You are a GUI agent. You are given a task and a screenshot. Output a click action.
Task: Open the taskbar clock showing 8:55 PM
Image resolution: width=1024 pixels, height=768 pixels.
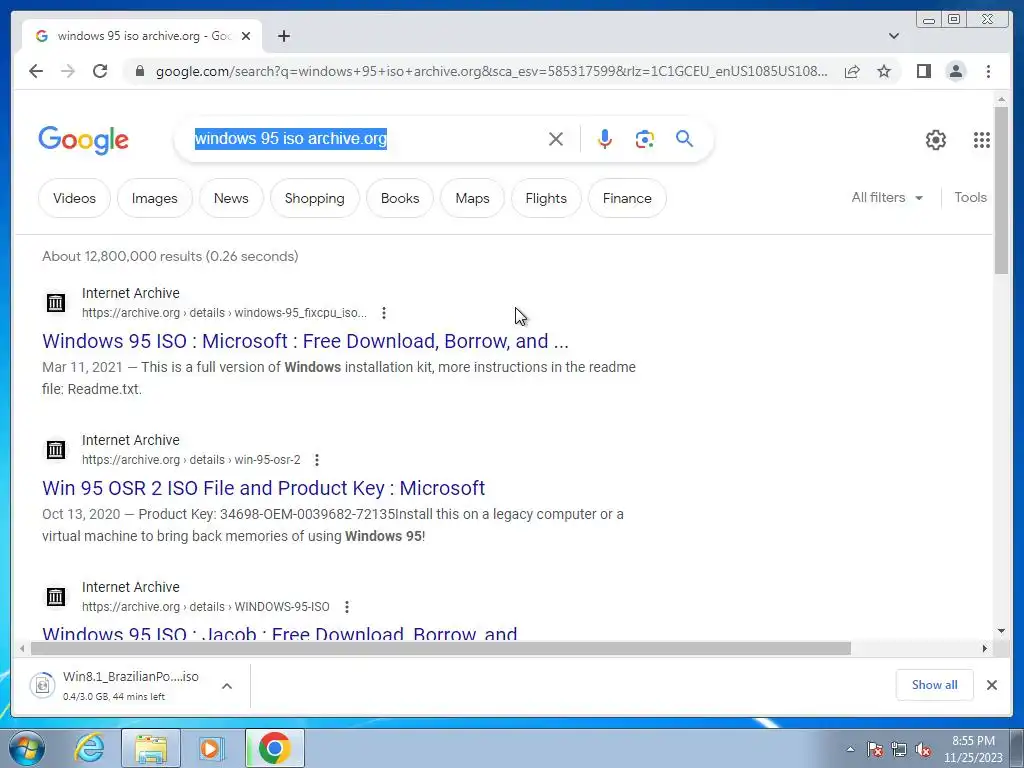point(973,749)
